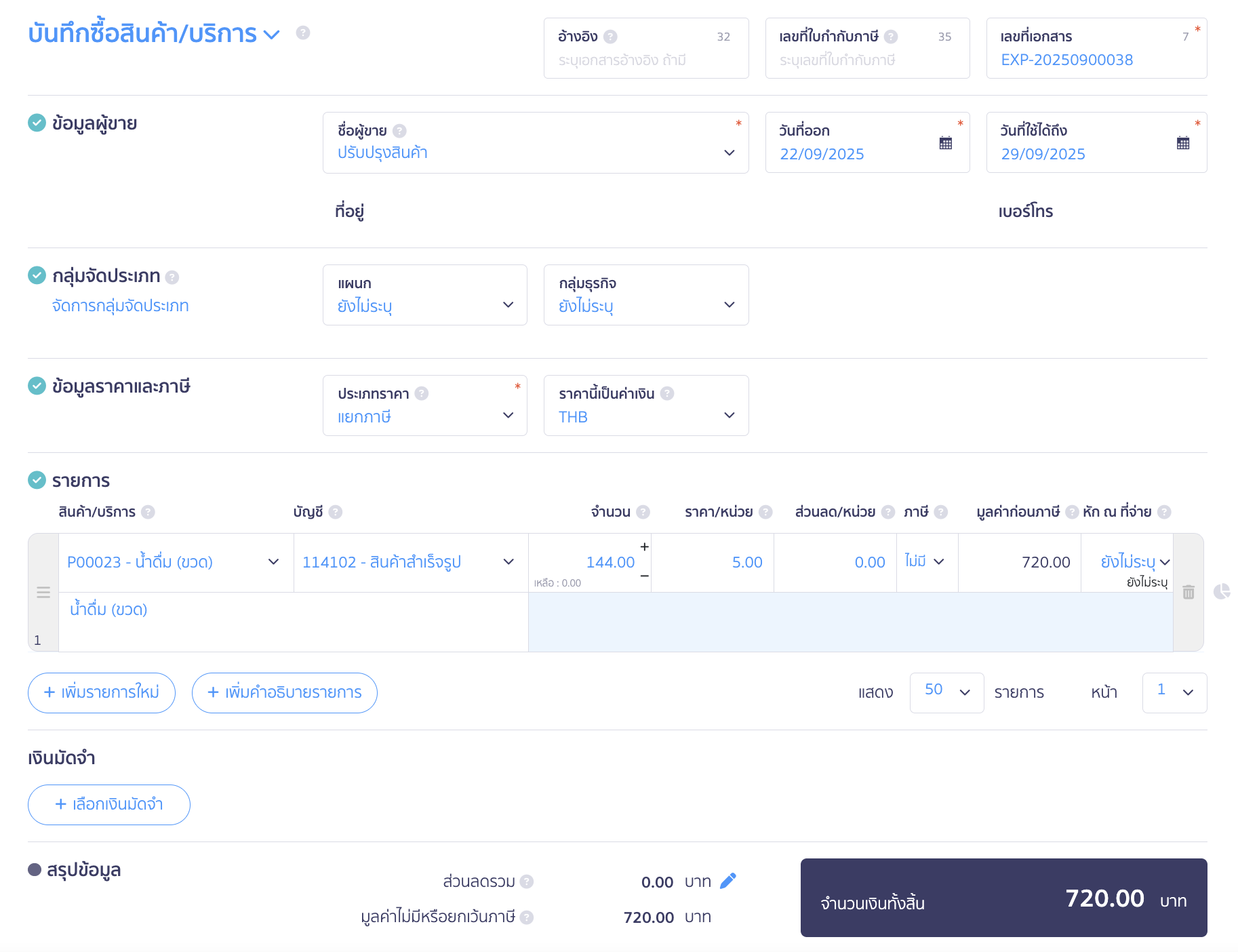Screen dimensions: 1238x952
Task: Decrease quantity with minus stepper
Action: [644, 576]
